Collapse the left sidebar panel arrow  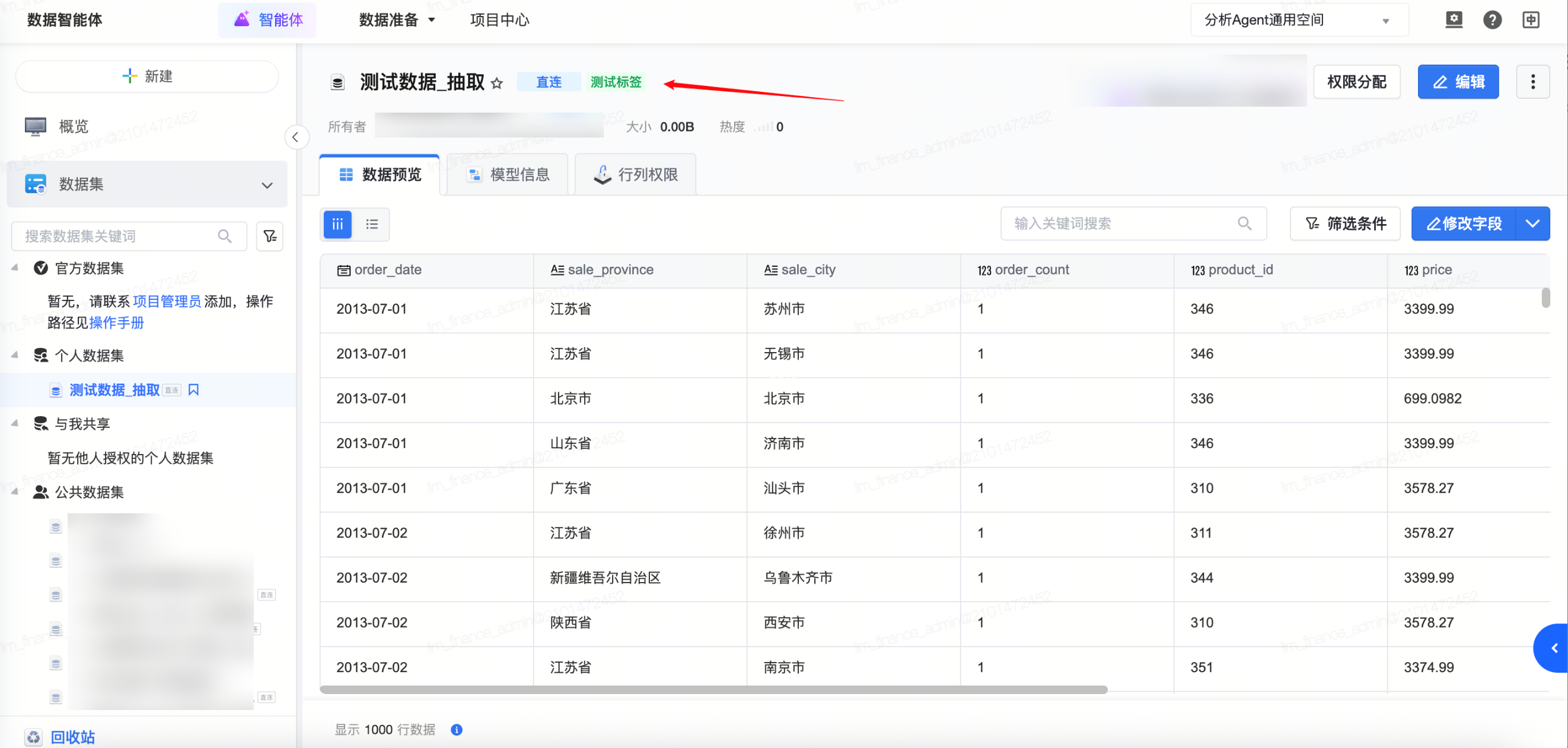(x=296, y=137)
